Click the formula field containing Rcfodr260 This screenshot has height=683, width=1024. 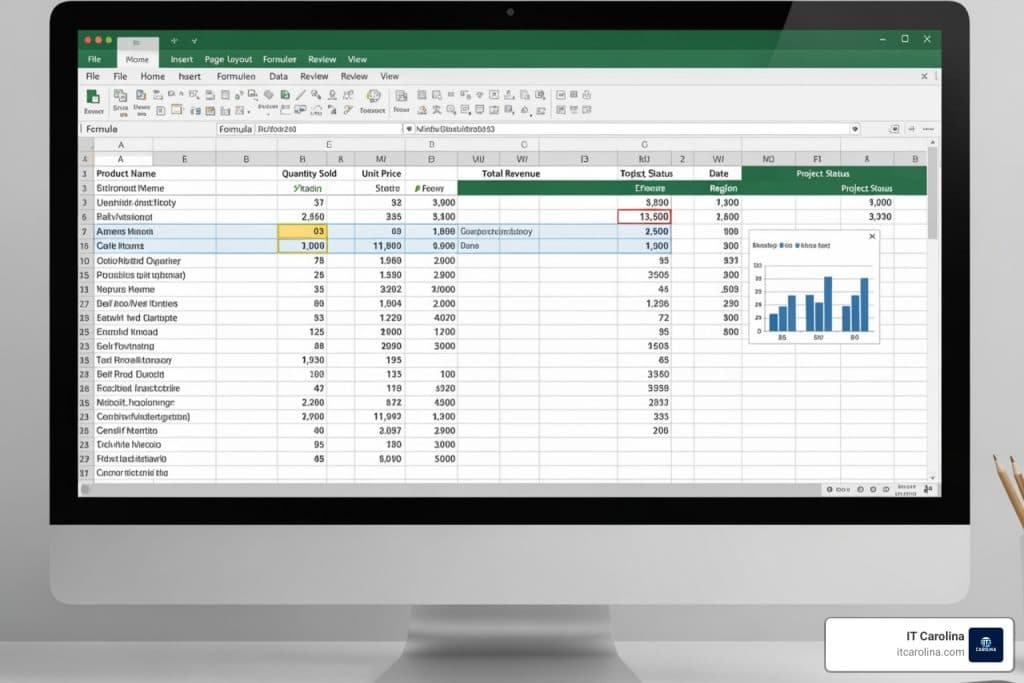328,129
